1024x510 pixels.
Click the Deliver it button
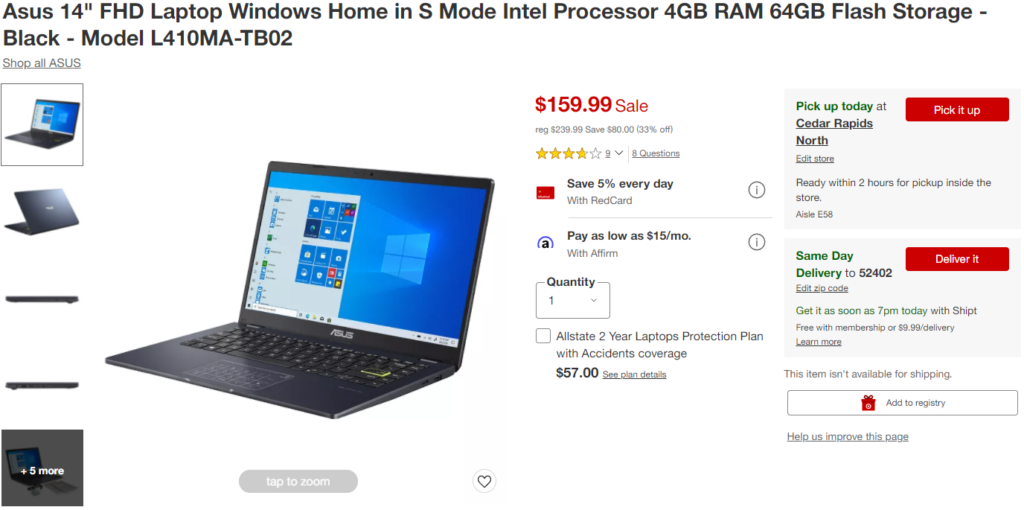[957, 259]
